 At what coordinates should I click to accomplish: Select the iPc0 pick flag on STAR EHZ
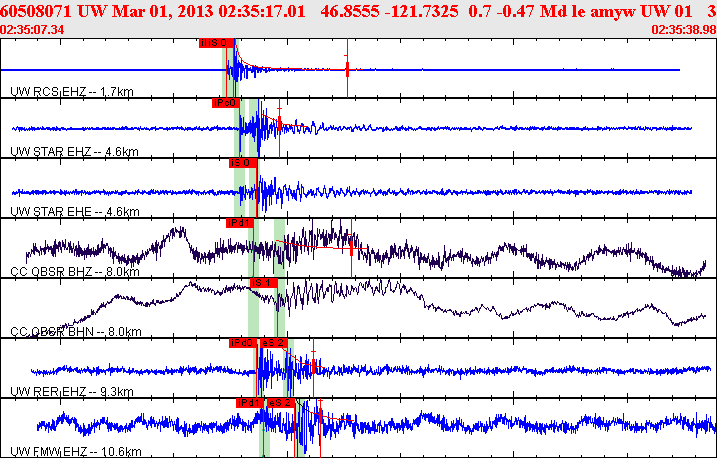[x=225, y=103]
